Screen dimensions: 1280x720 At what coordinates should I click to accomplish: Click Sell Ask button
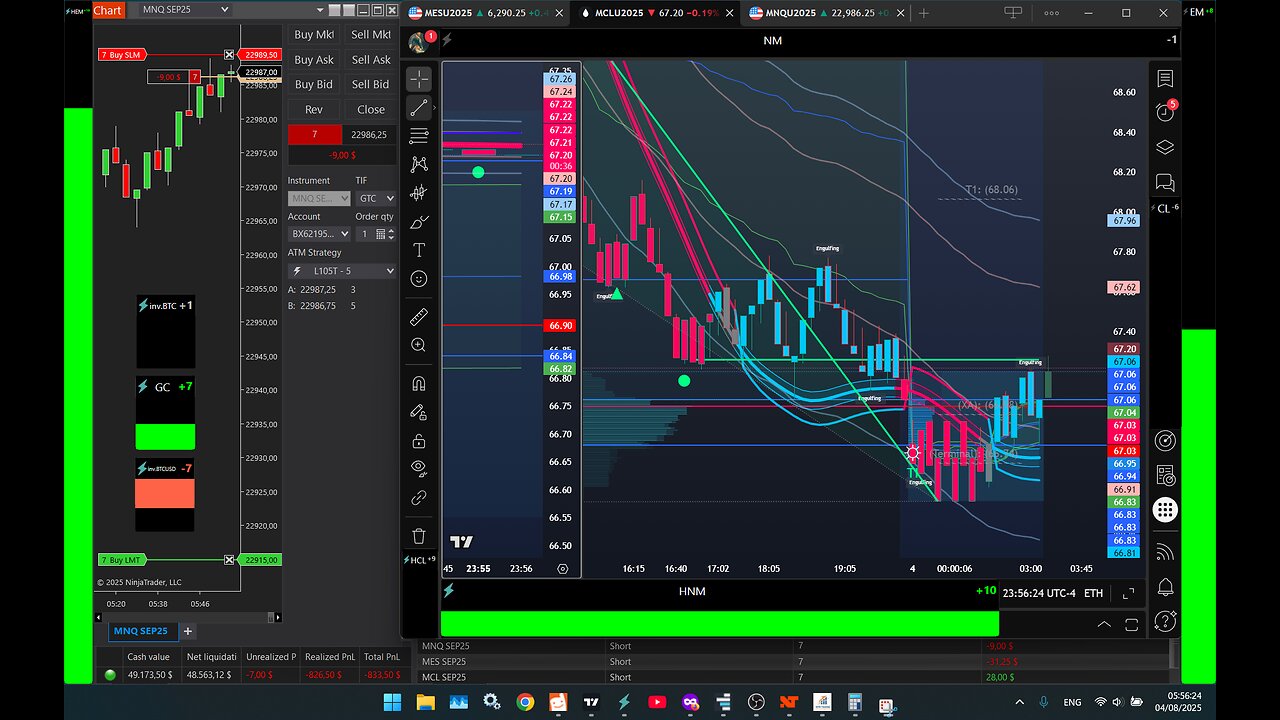[x=371, y=60]
